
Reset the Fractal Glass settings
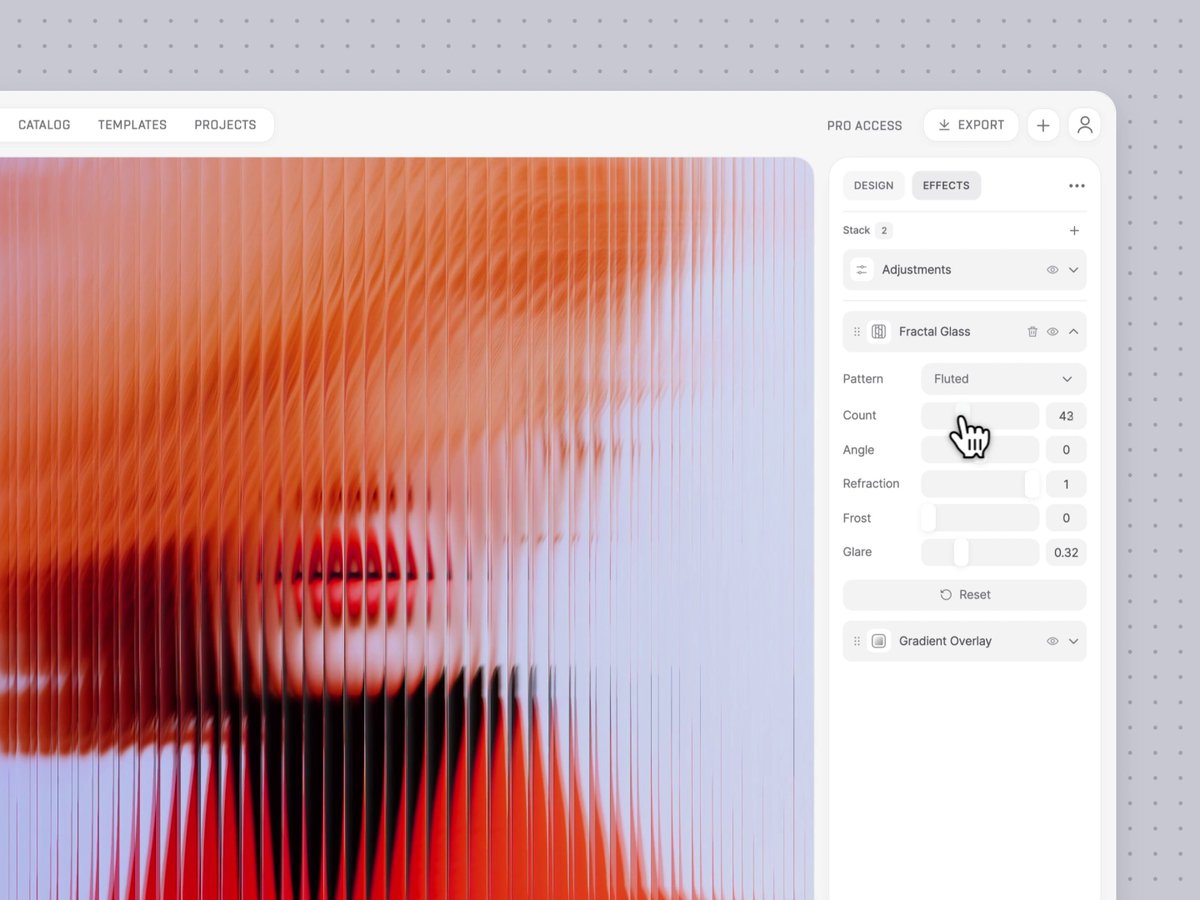(x=965, y=595)
